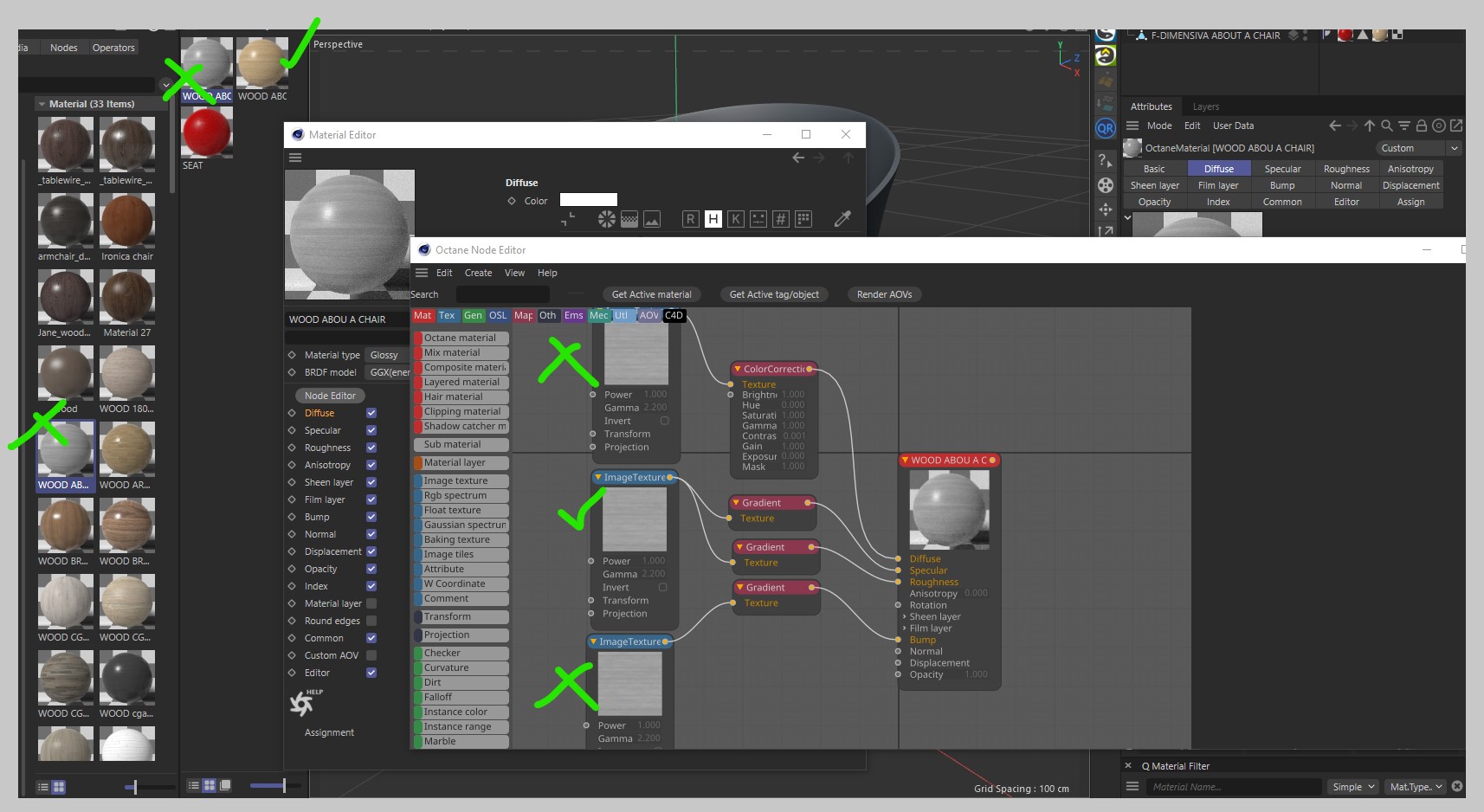Switch color sliders to RGB mode (R)
The image size is (1484, 812).
coord(690,219)
